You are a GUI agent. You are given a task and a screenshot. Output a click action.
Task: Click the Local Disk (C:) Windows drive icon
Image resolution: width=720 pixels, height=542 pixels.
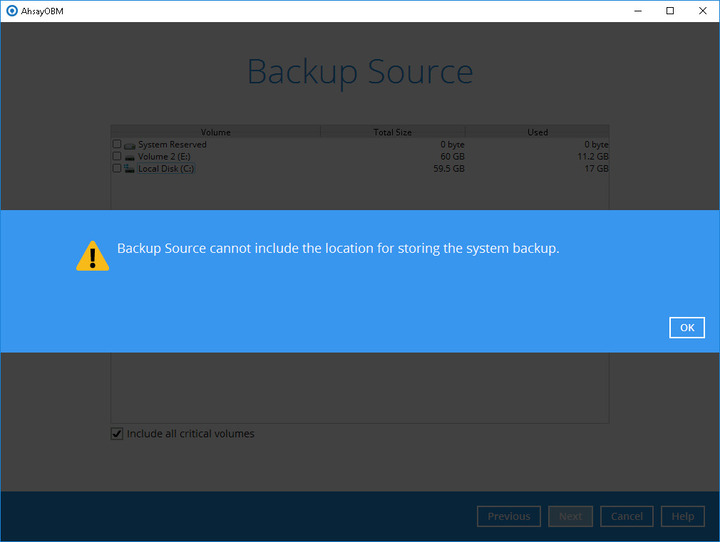129,169
